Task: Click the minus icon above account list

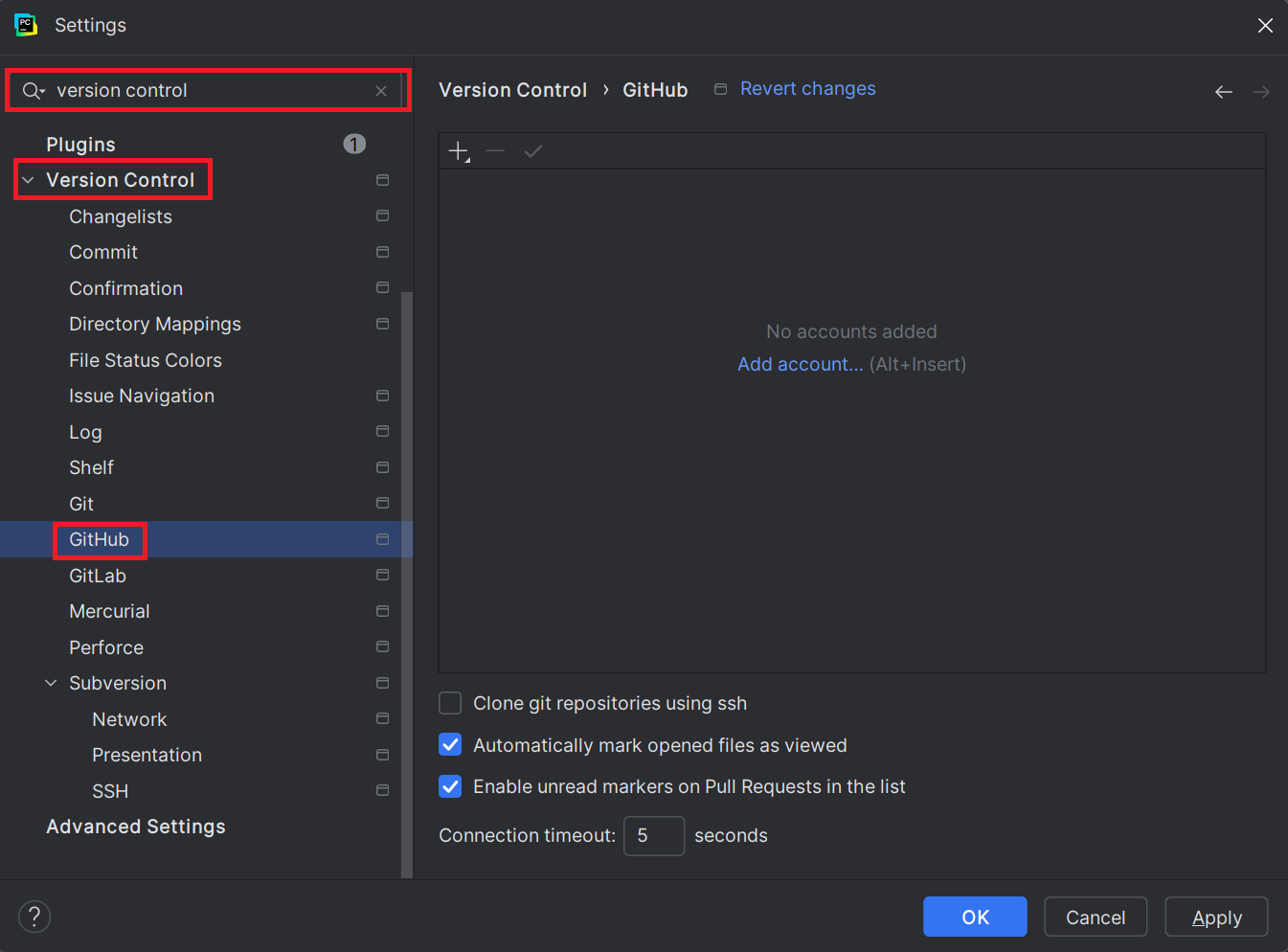Action: [496, 150]
